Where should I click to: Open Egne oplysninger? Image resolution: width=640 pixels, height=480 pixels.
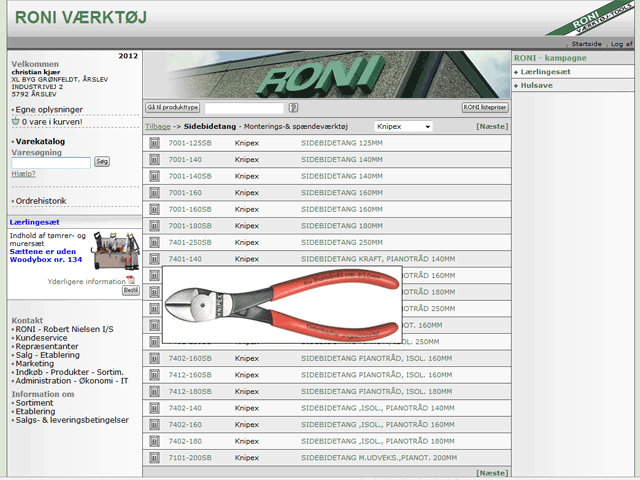pos(49,109)
